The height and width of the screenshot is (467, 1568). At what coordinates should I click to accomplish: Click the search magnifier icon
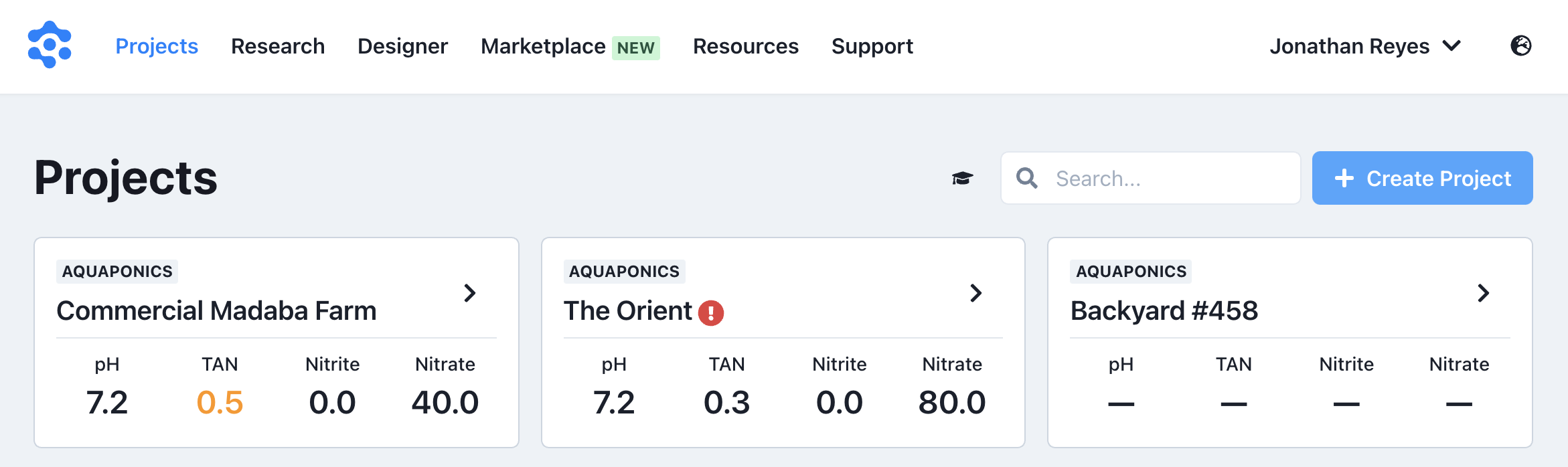pos(1026,178)
